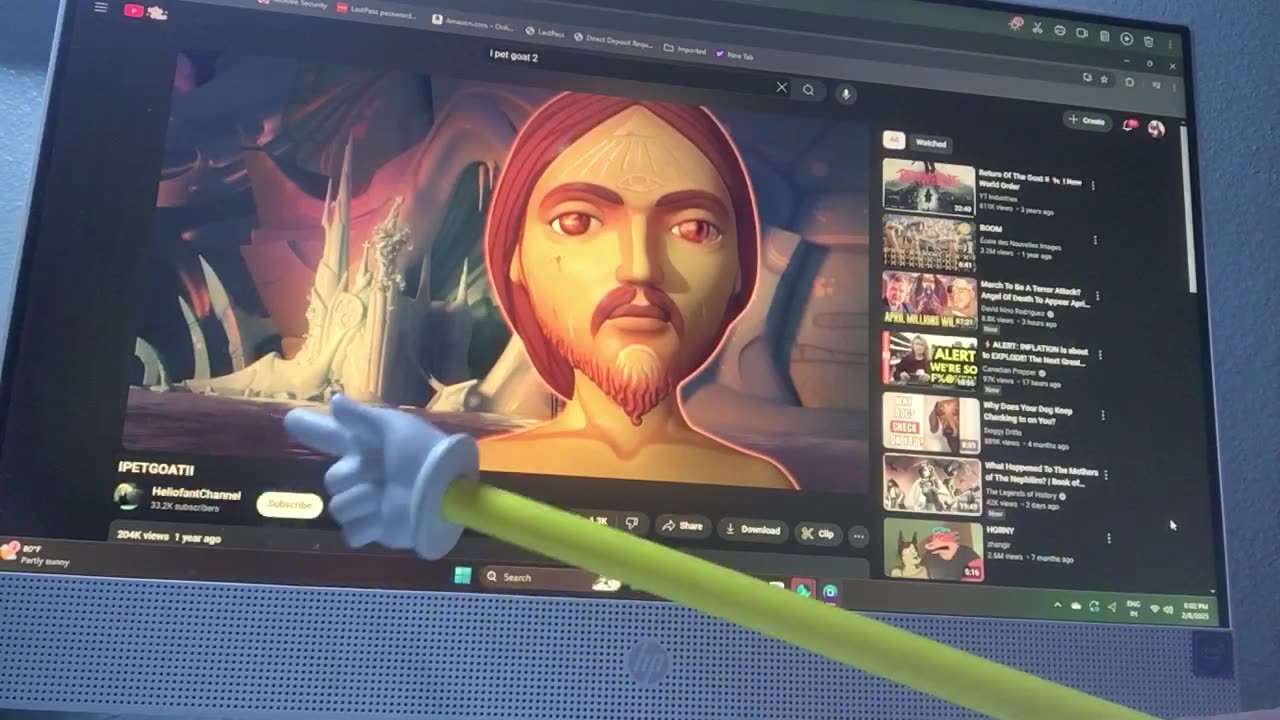Download the video
This screenshot has height=720, width=1280.
pyautogui.click(x=753, y=529)
